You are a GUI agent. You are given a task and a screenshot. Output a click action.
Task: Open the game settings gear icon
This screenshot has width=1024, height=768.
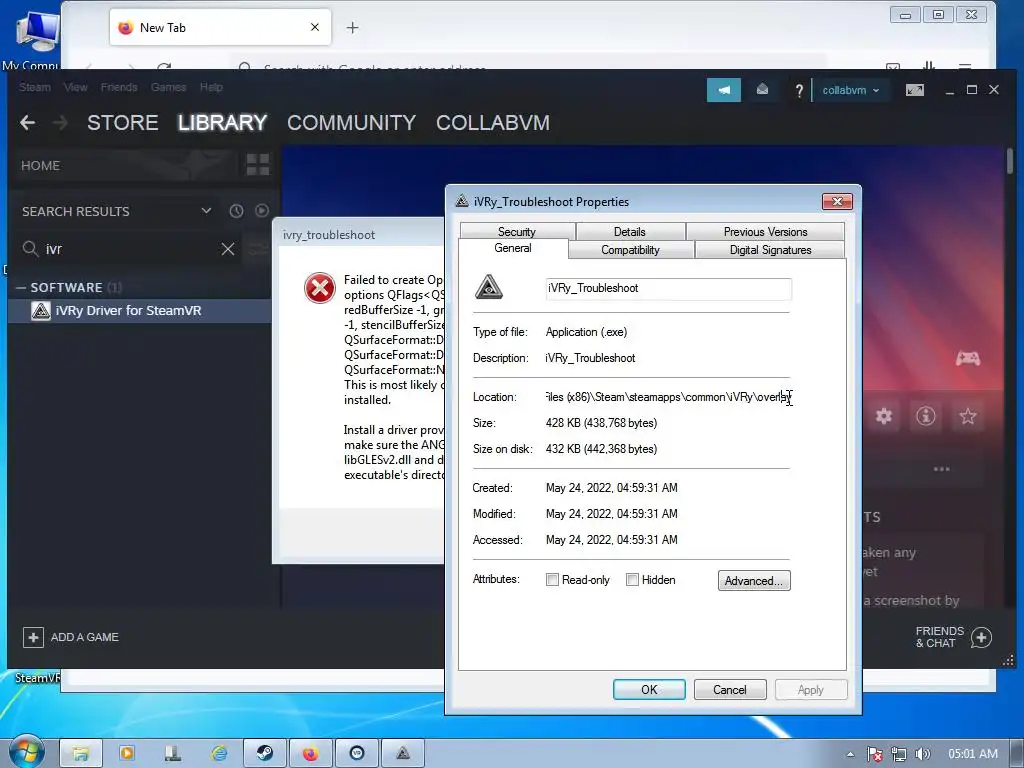[x=884, y=416]
